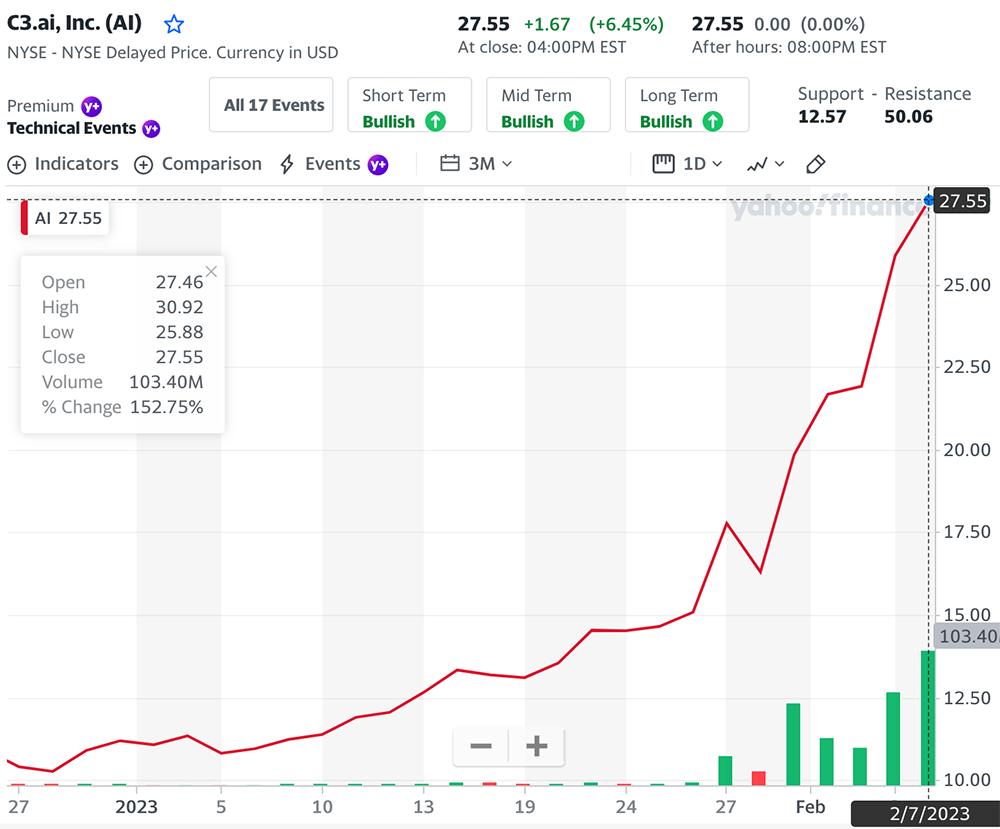Click the lightning bolt Events icon

pos(287,164)
